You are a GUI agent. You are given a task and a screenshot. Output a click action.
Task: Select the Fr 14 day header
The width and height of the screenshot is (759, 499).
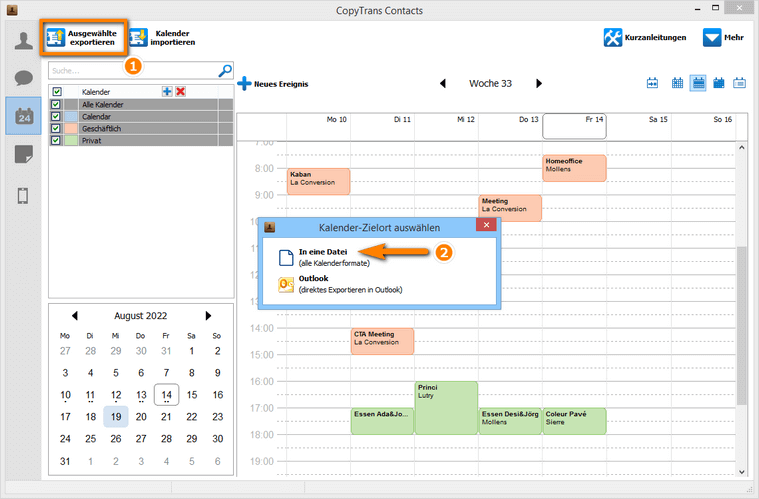click(574, 126)
